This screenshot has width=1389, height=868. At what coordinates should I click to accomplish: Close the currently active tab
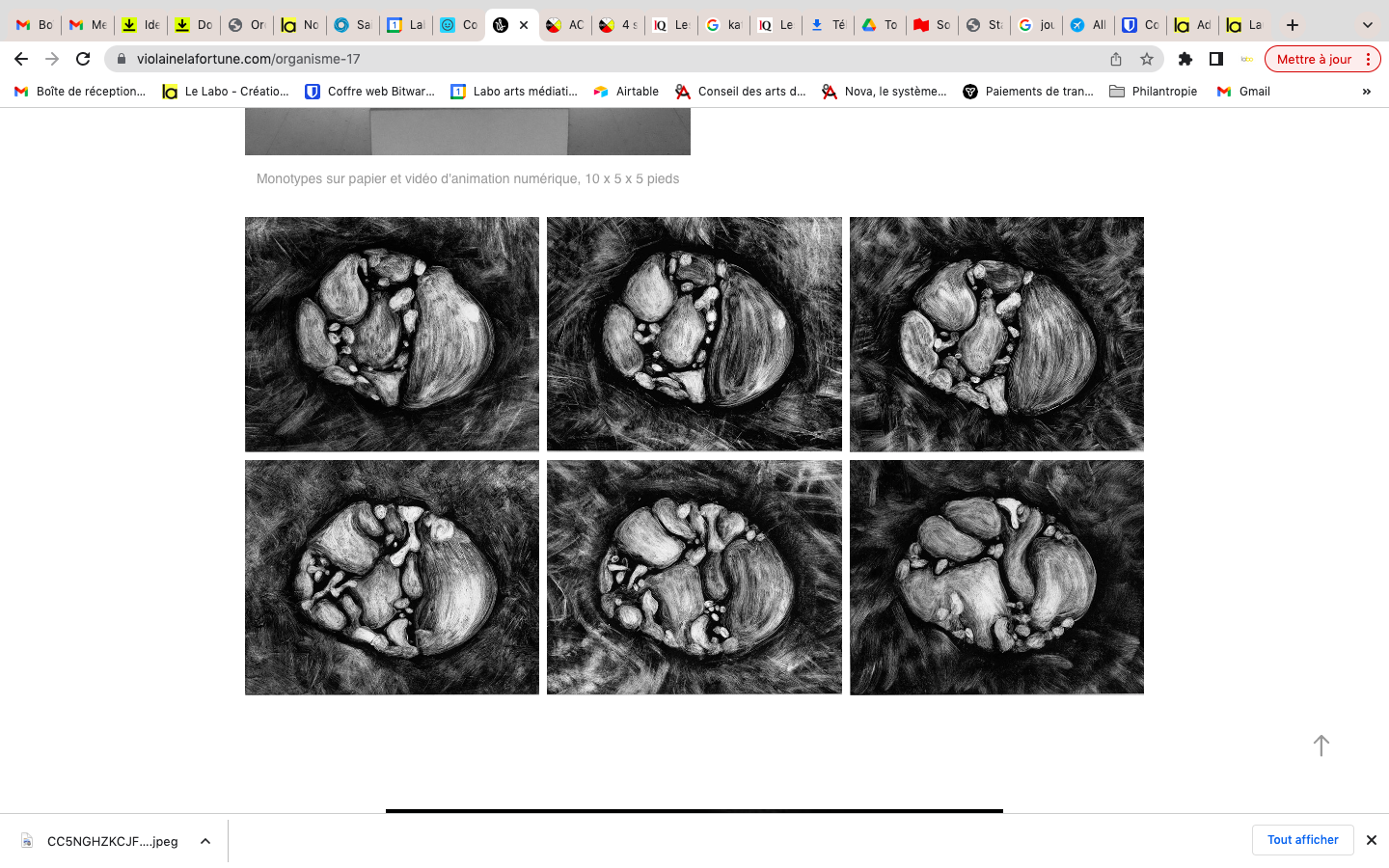524,25
